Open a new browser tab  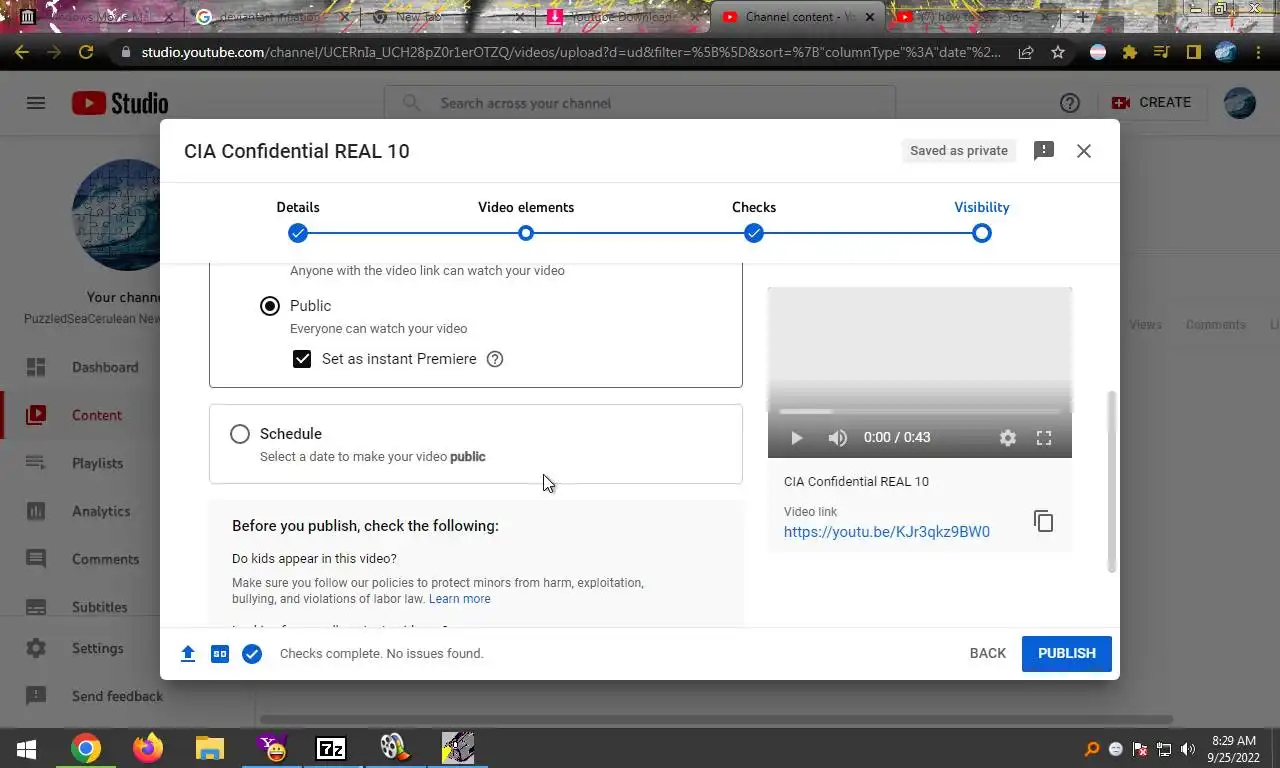coord(1082,17)
